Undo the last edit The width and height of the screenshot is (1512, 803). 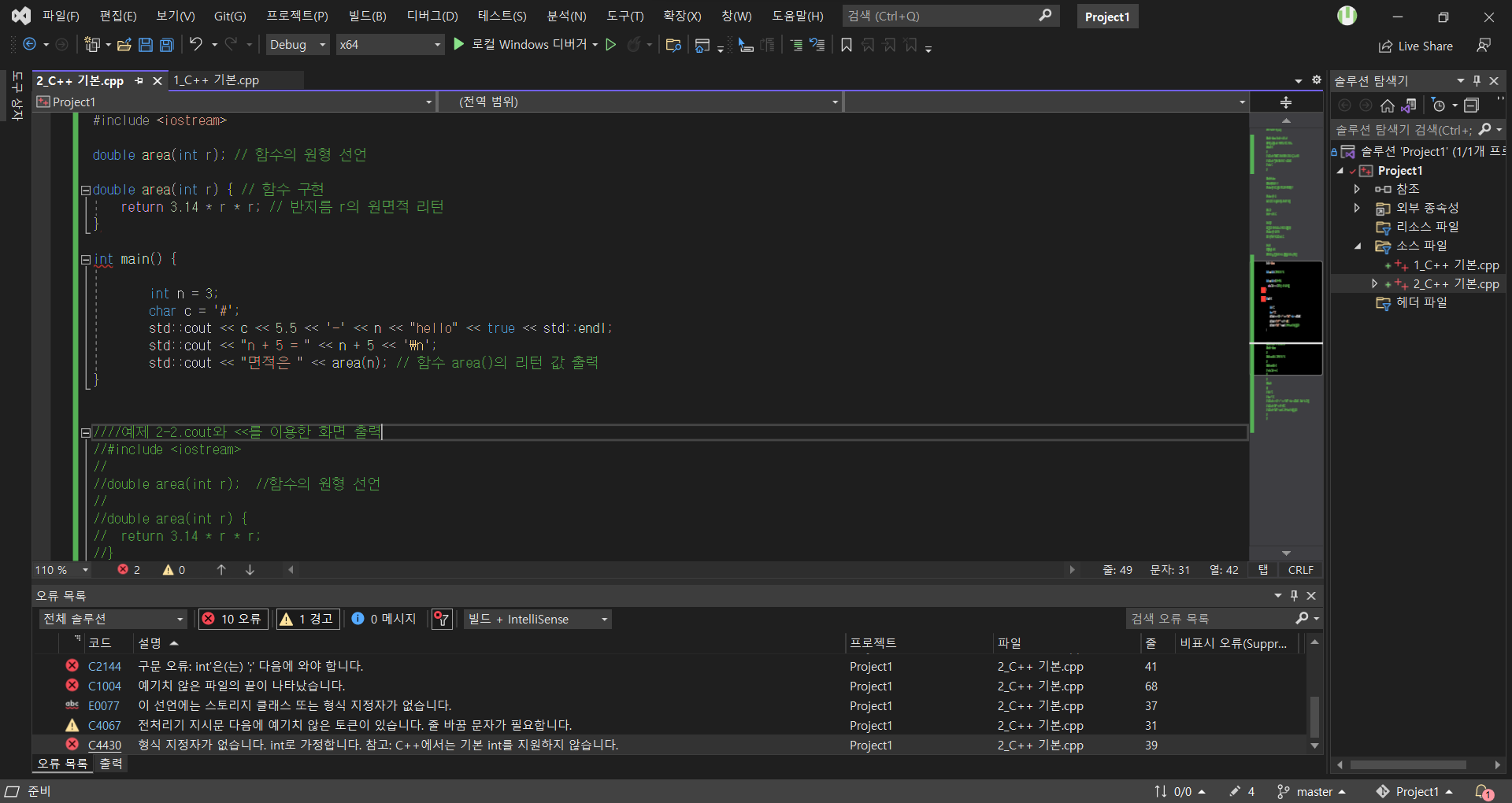pyautogui.click(x=196, y=45)
